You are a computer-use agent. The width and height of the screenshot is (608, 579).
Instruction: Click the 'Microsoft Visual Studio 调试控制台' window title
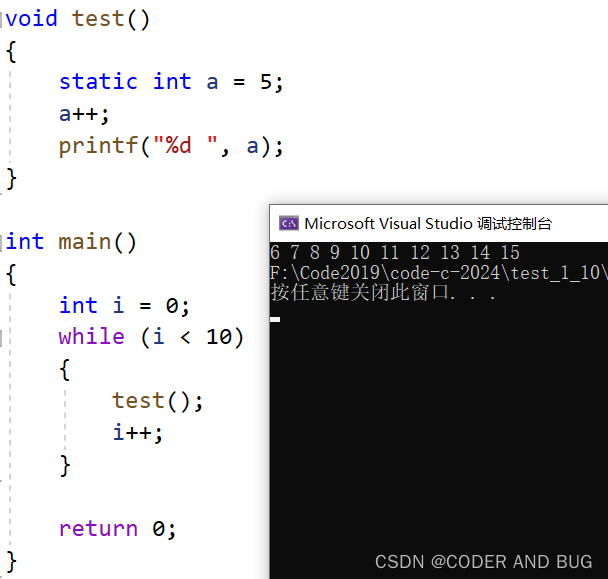(x=428, y=224)
